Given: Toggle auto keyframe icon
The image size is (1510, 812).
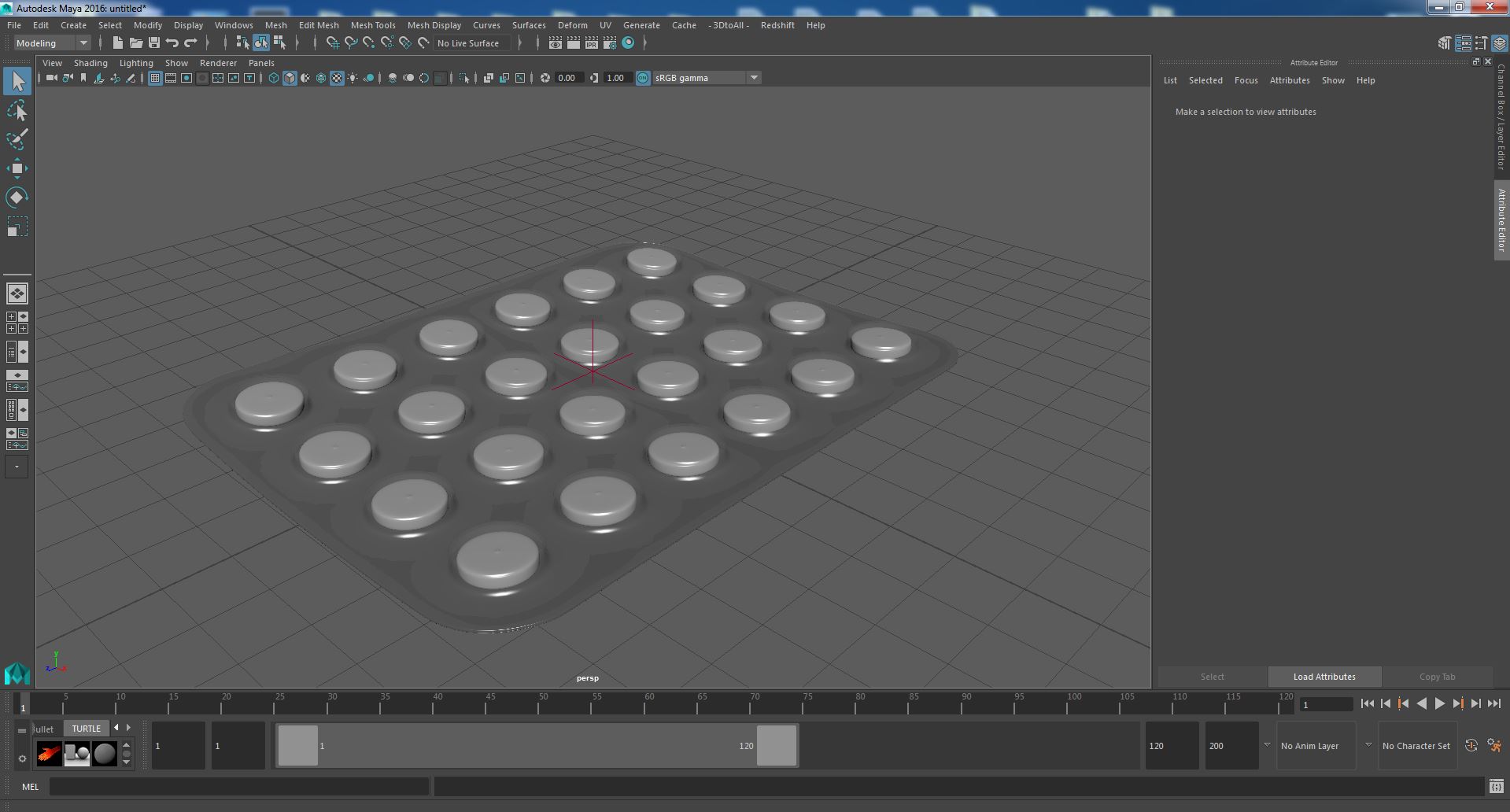Looking at the screenshot, I should 1471,746.
